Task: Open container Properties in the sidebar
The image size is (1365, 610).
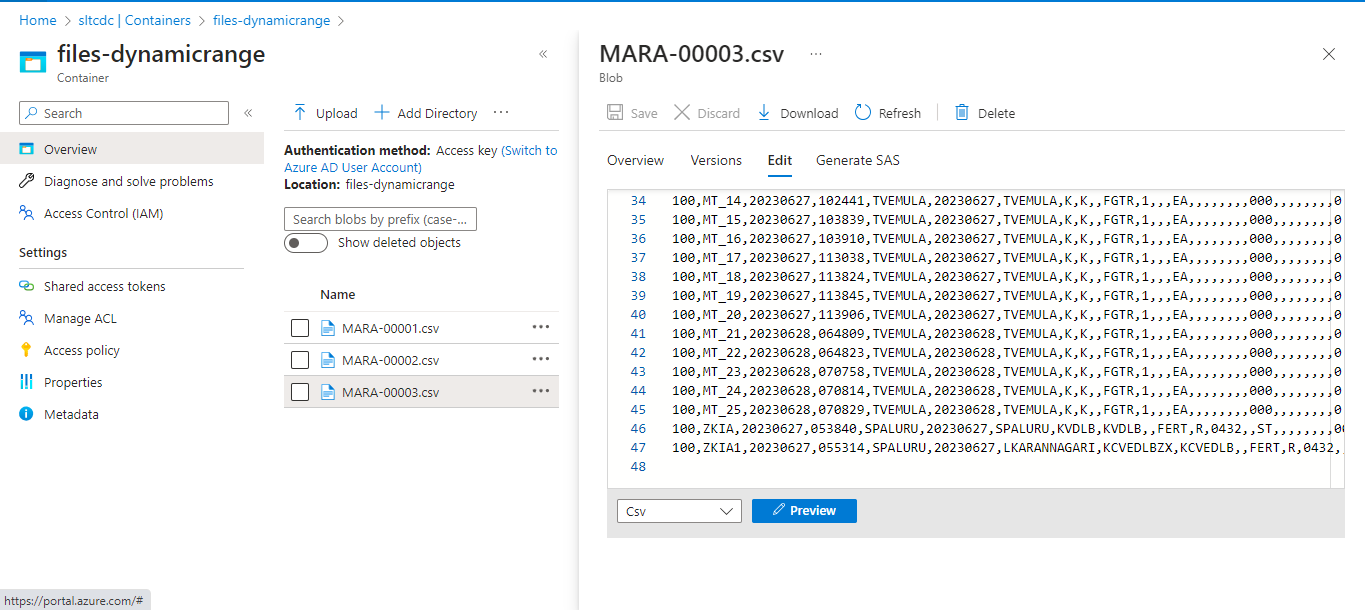Action: (x=72, y=382)
